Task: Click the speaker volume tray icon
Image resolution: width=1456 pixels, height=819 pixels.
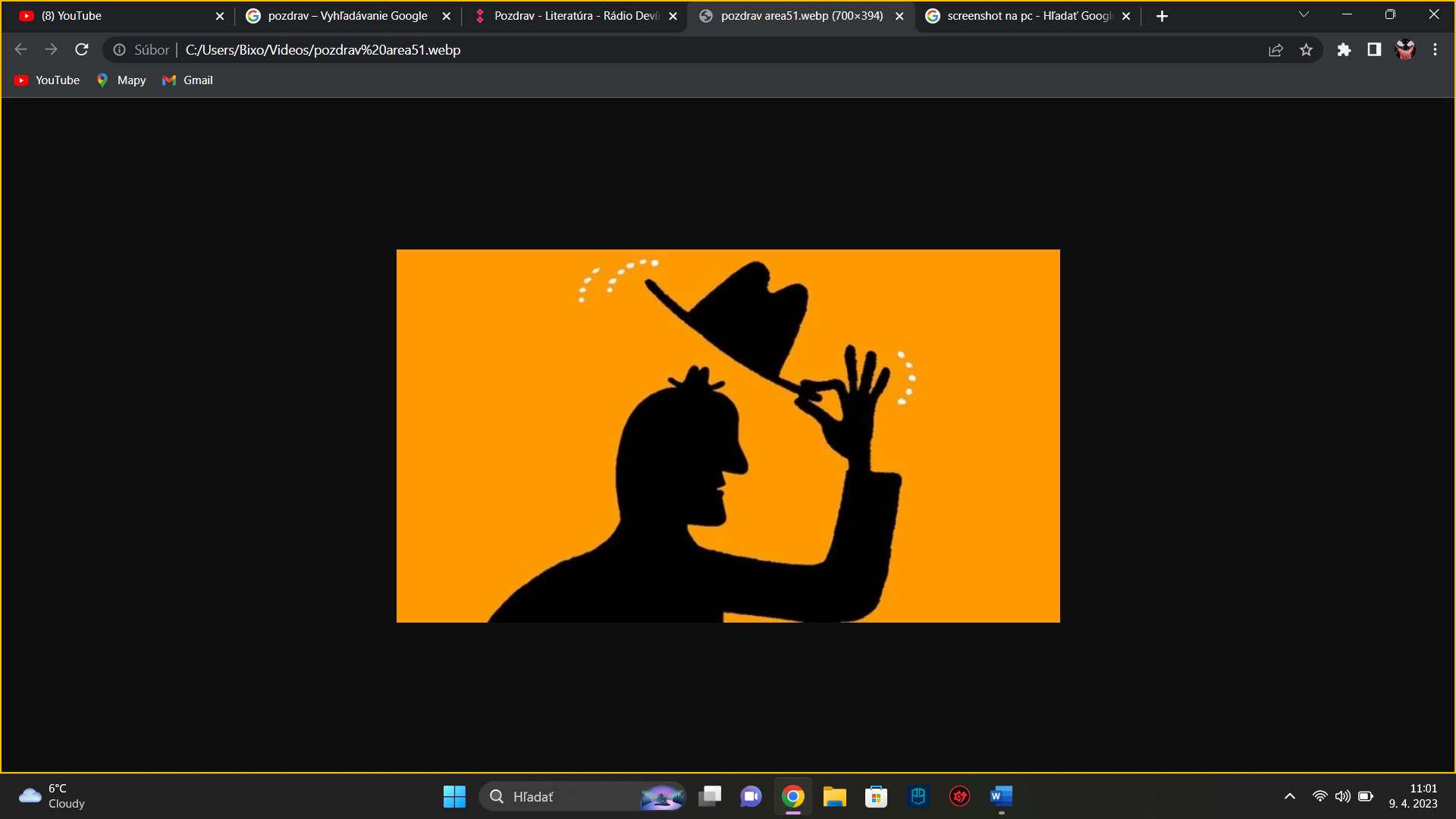Action: pyautogui.click(x=1342, y=796)
